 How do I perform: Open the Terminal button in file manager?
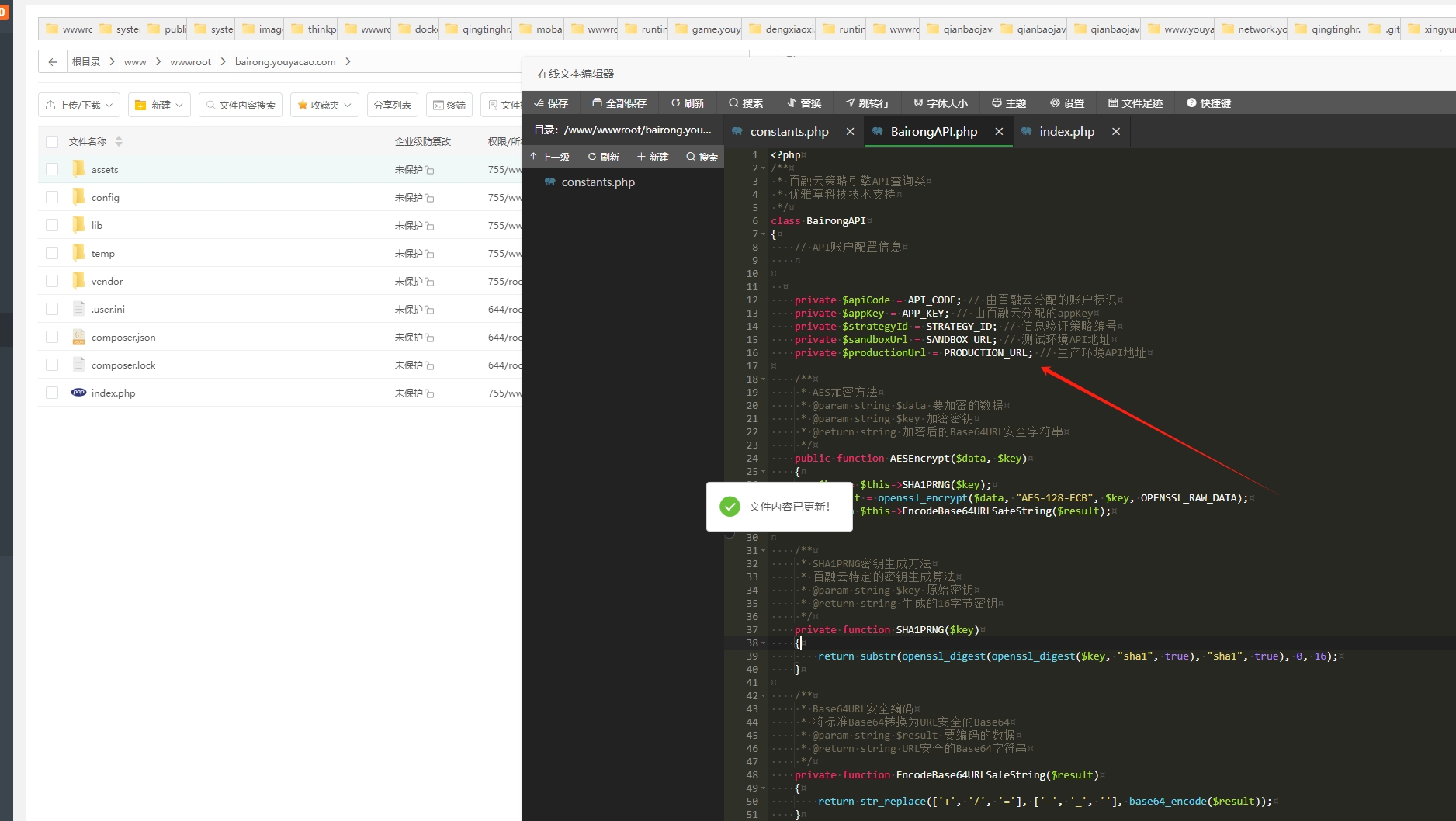click(x=449, y=105)
